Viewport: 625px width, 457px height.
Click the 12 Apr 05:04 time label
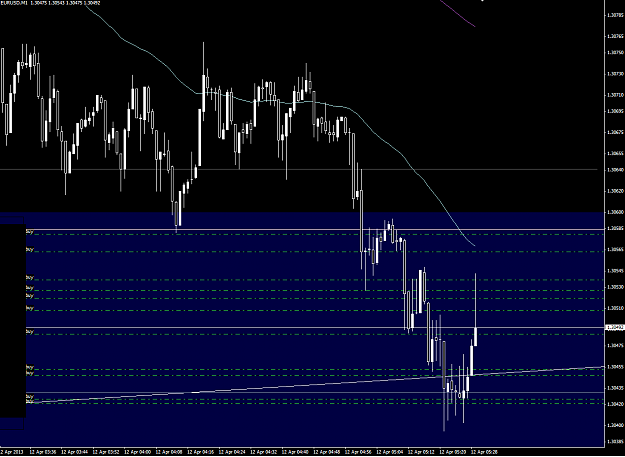(388, 452)
